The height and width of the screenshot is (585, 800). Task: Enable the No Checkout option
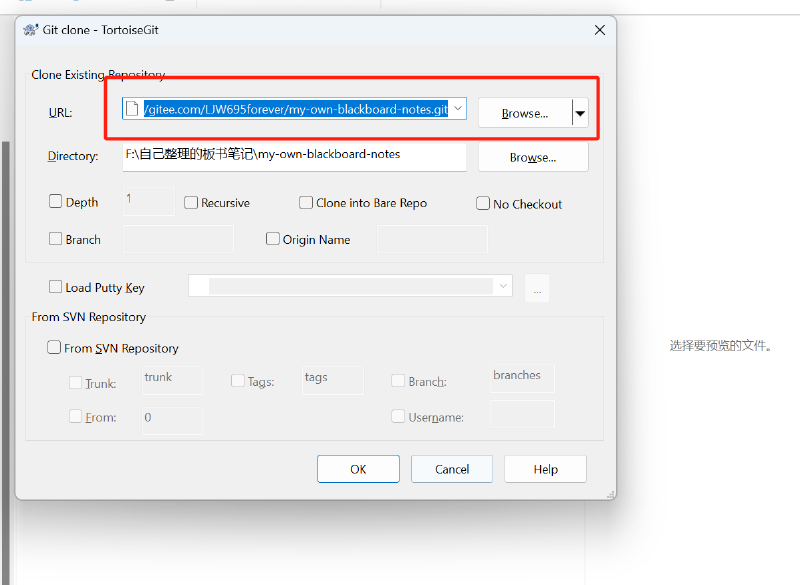(483, 204)
